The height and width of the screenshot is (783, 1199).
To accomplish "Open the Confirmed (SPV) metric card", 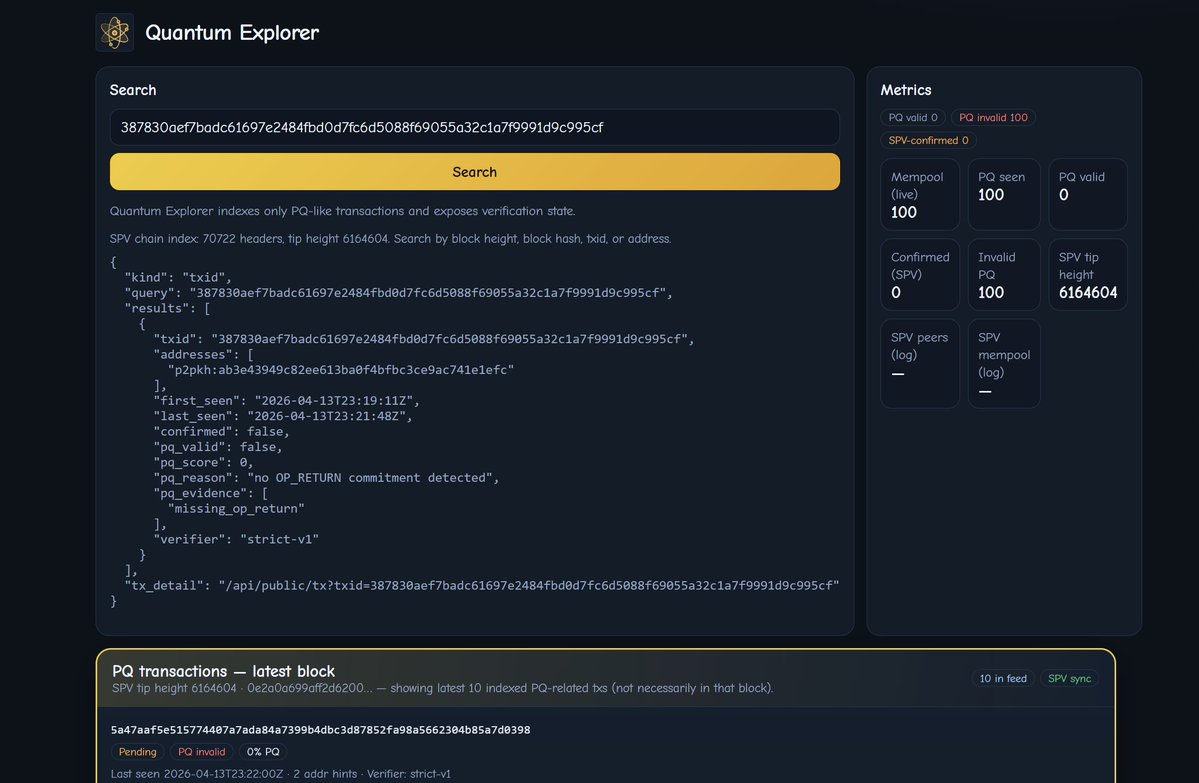I will (x=919, y=274).
